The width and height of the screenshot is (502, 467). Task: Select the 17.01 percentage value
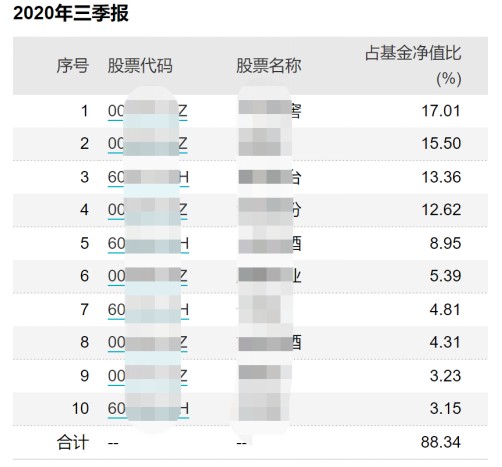tap(441, 111)
